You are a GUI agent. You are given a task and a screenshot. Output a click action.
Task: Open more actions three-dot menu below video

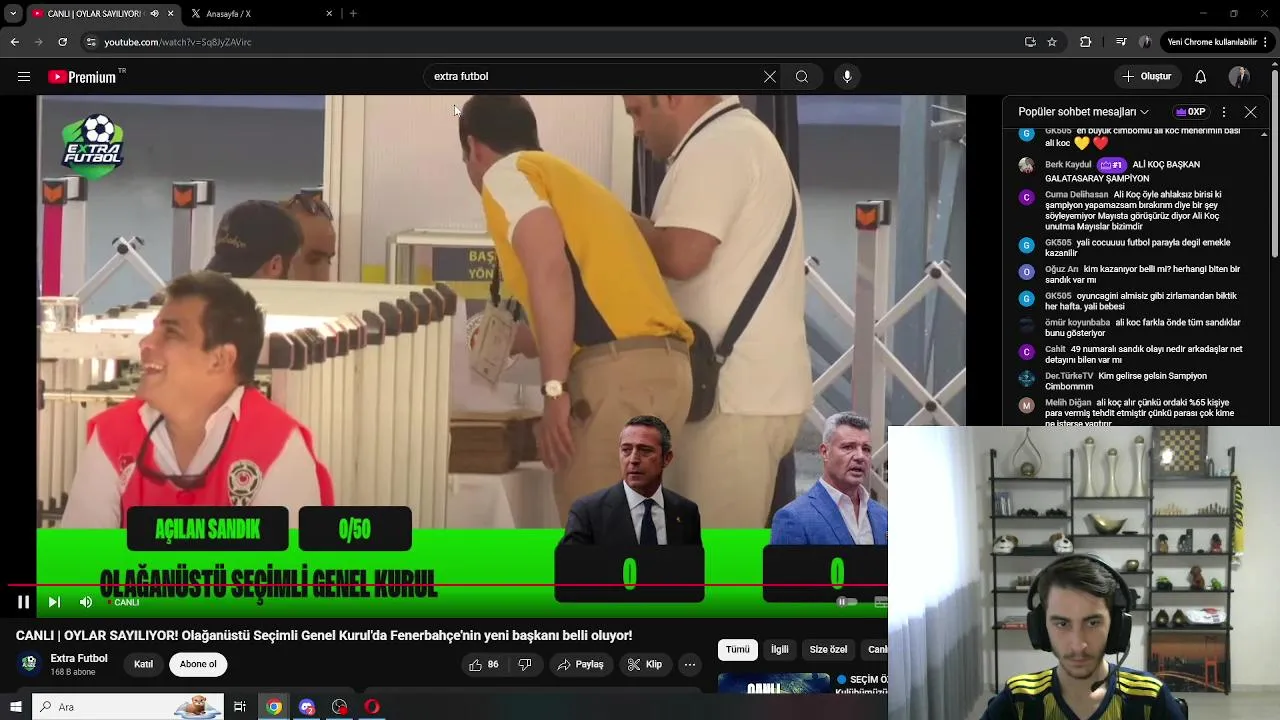(690, 664)
